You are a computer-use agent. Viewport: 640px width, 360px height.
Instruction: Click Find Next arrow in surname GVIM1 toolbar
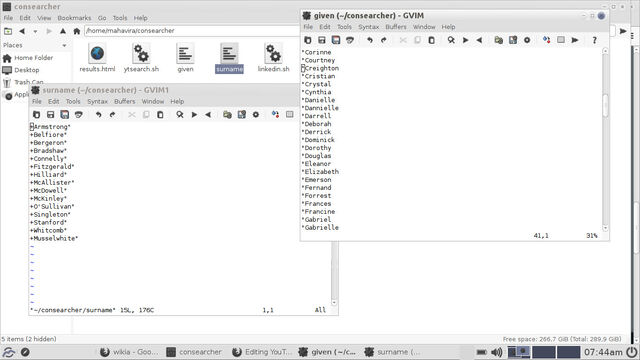click(194, 115)
